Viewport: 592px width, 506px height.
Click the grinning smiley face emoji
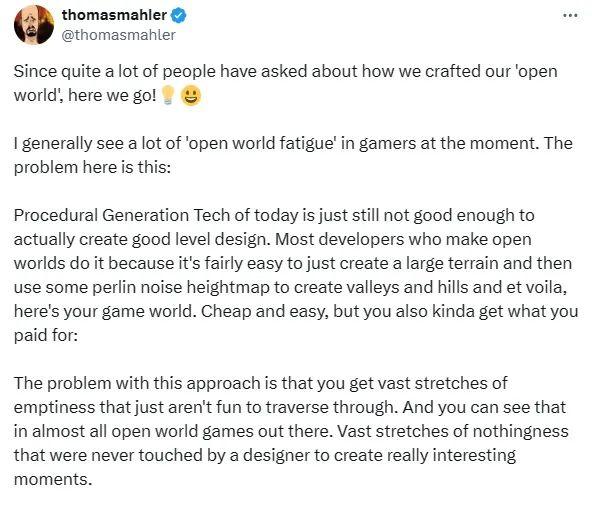coord(191,95)
